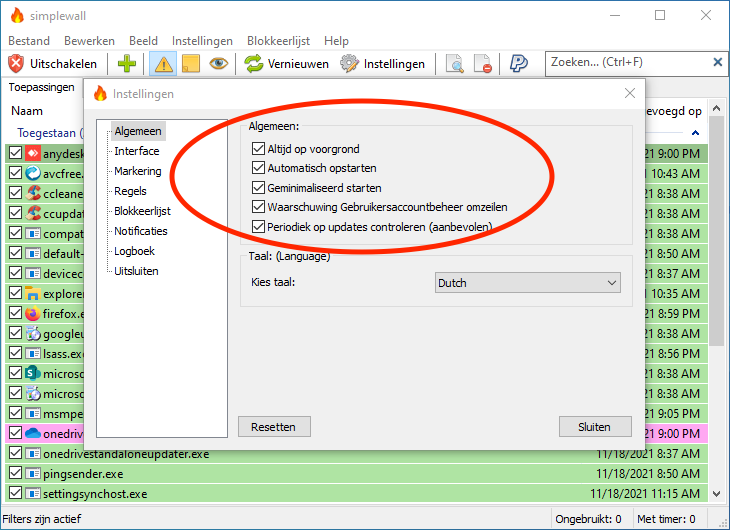Collapse the Toegestaan group arrow
This screenshot has width=730, height=530.
click(696, 132)
